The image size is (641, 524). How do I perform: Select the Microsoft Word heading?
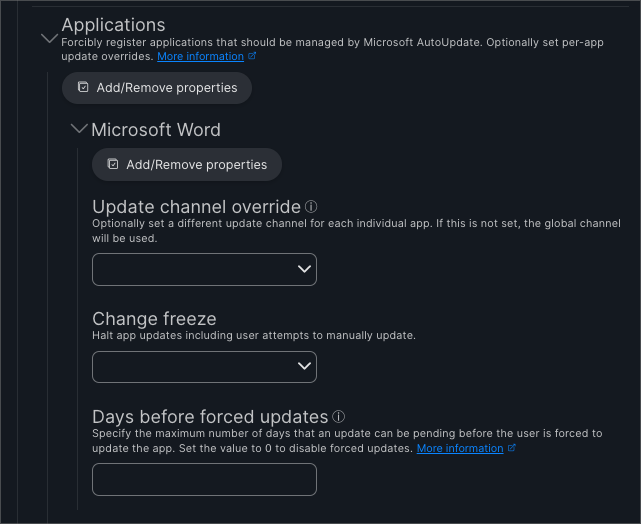(156, 130)
